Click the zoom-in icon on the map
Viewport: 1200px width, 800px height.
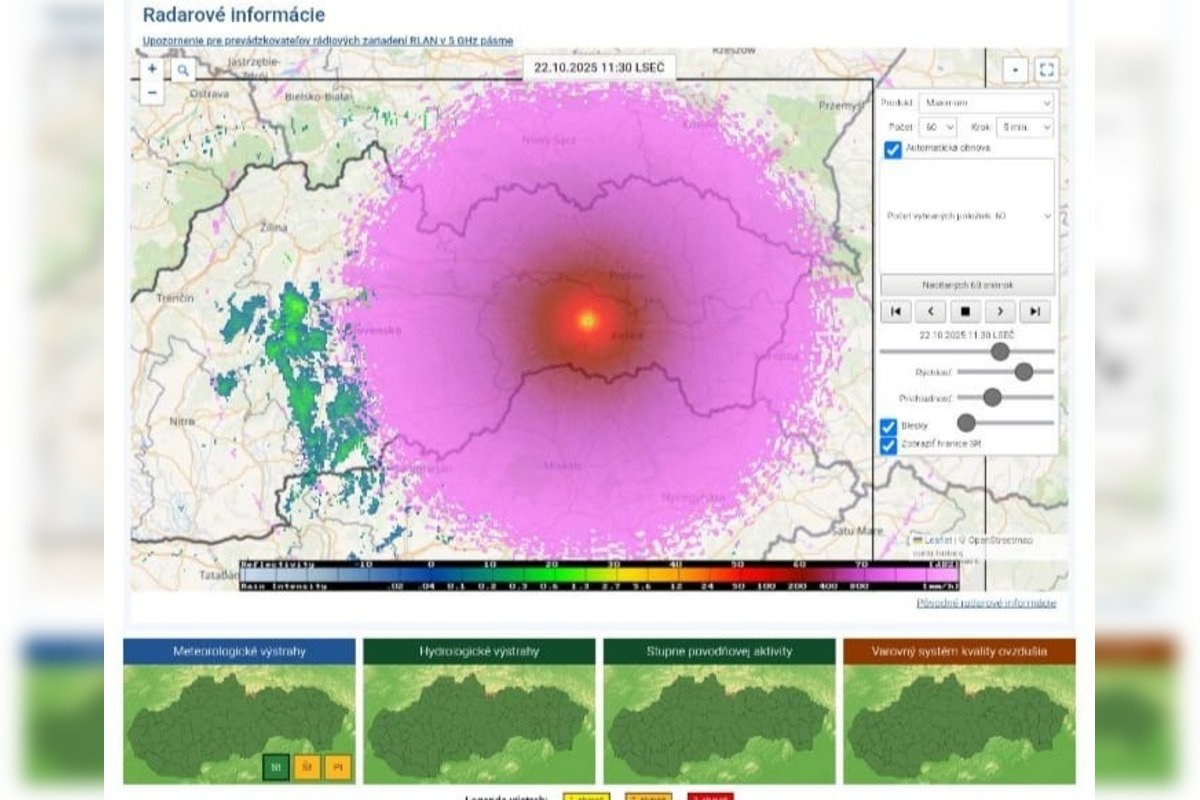point(152,68)
